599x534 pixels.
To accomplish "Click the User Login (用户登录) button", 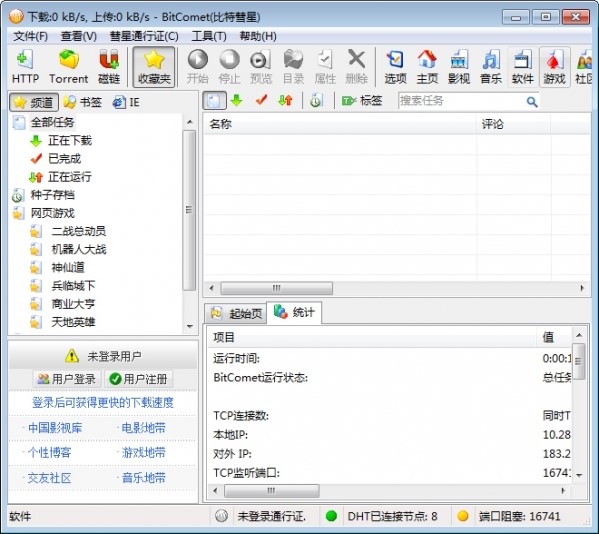I will tap(67, 379).
